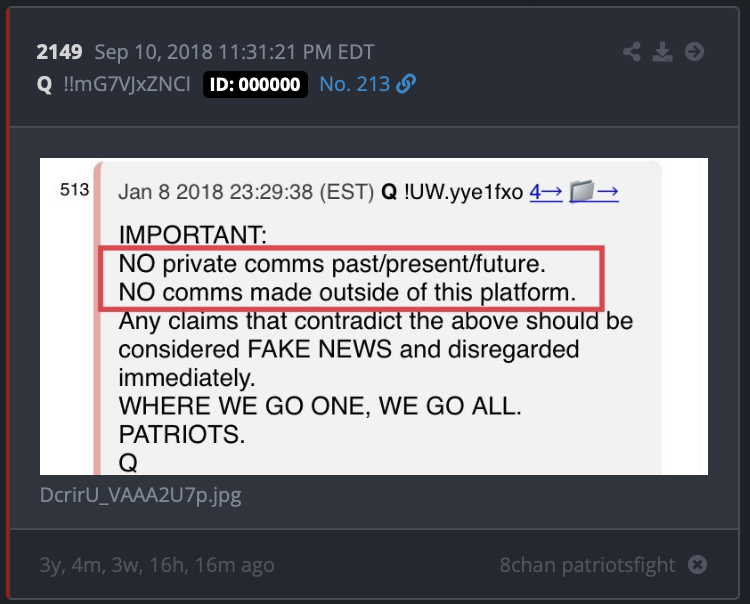Screen dimensions: 750x604
Task: Click the share icon on post 2149
Action: (632, 52)
